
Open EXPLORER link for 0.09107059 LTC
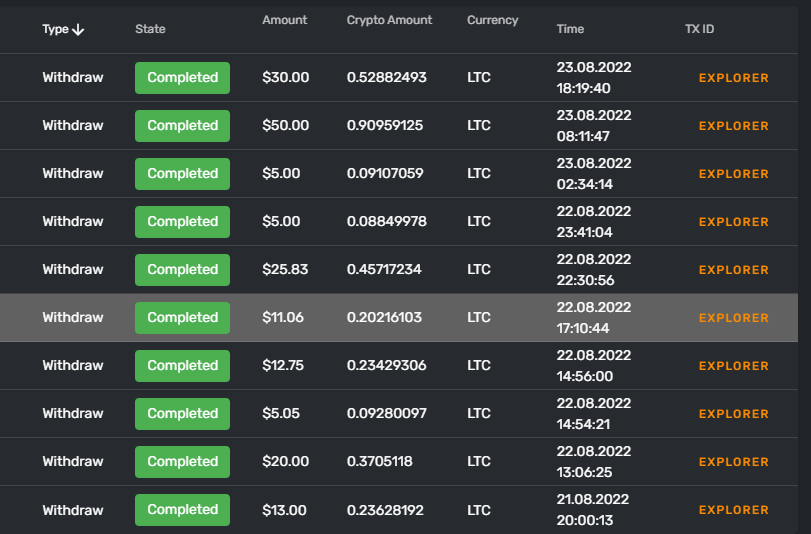click(733, 174)
